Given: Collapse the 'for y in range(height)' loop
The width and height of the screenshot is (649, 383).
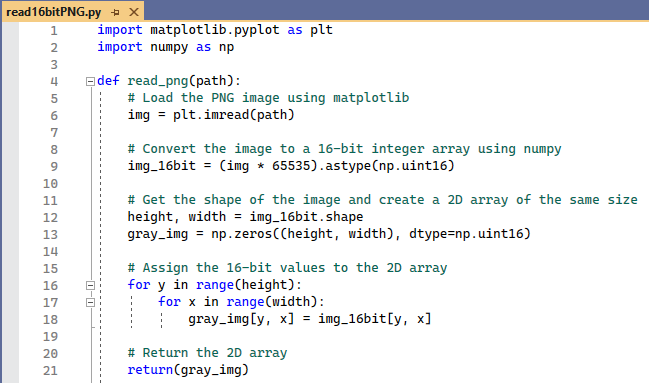Looking at the screenshot, I should 90,285.
